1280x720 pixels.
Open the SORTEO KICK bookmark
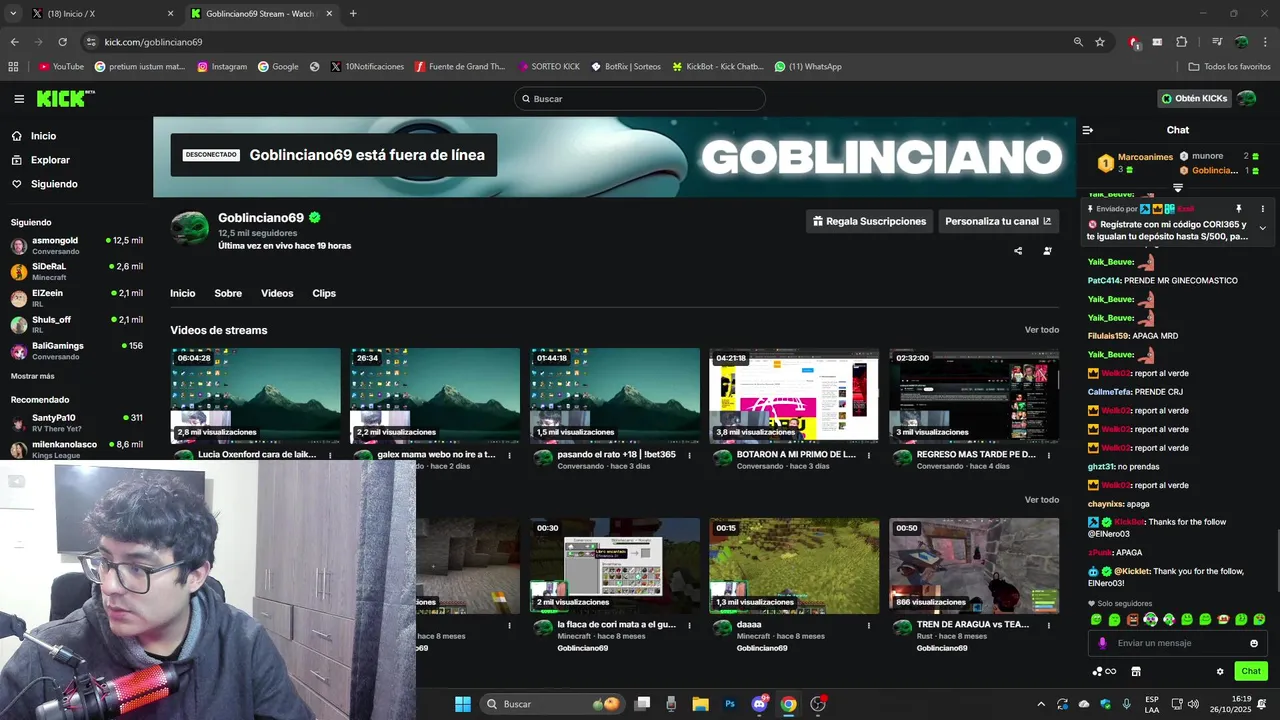[549, 67]
